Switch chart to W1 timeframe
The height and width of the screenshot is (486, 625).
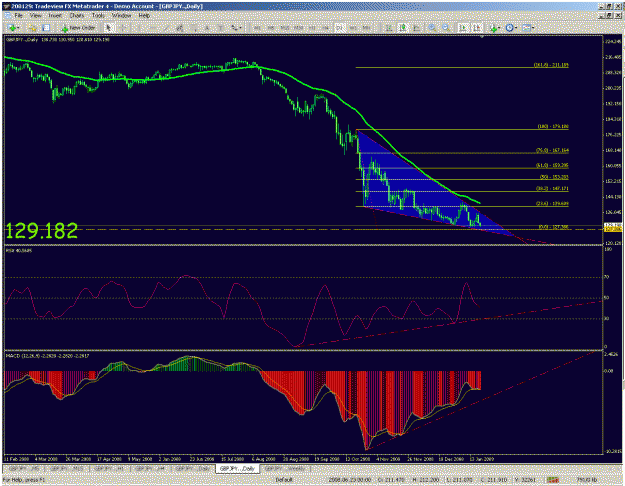tap(353, 28)
